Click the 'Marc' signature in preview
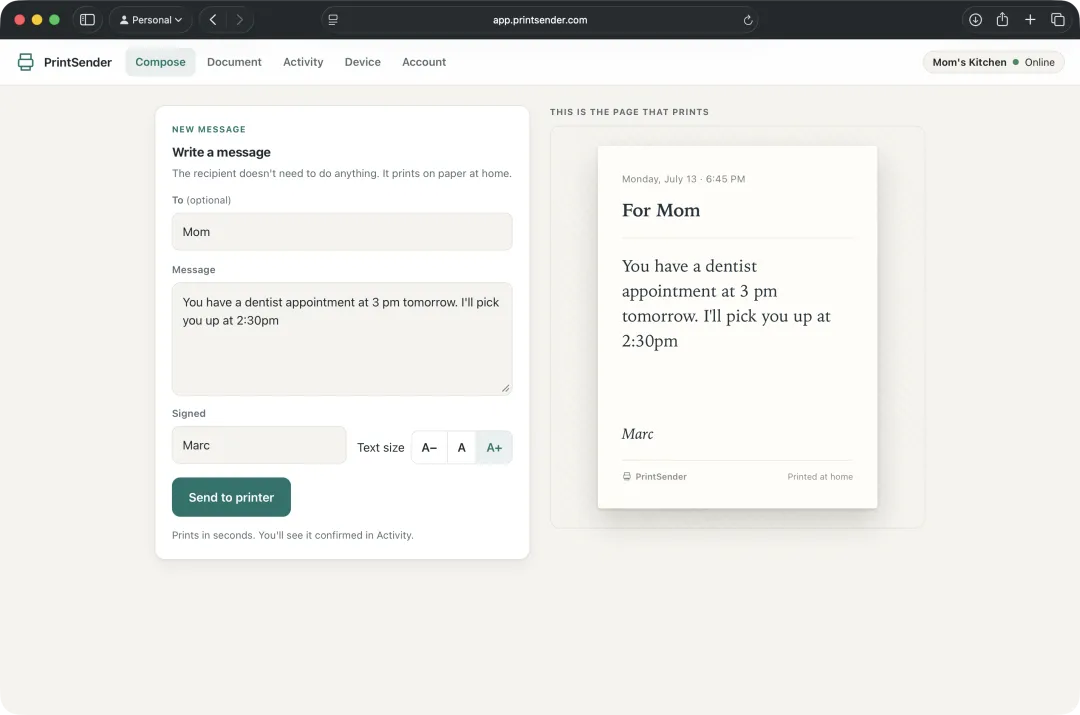Viewport: 1080px width, 715px height. coord(638,434)
